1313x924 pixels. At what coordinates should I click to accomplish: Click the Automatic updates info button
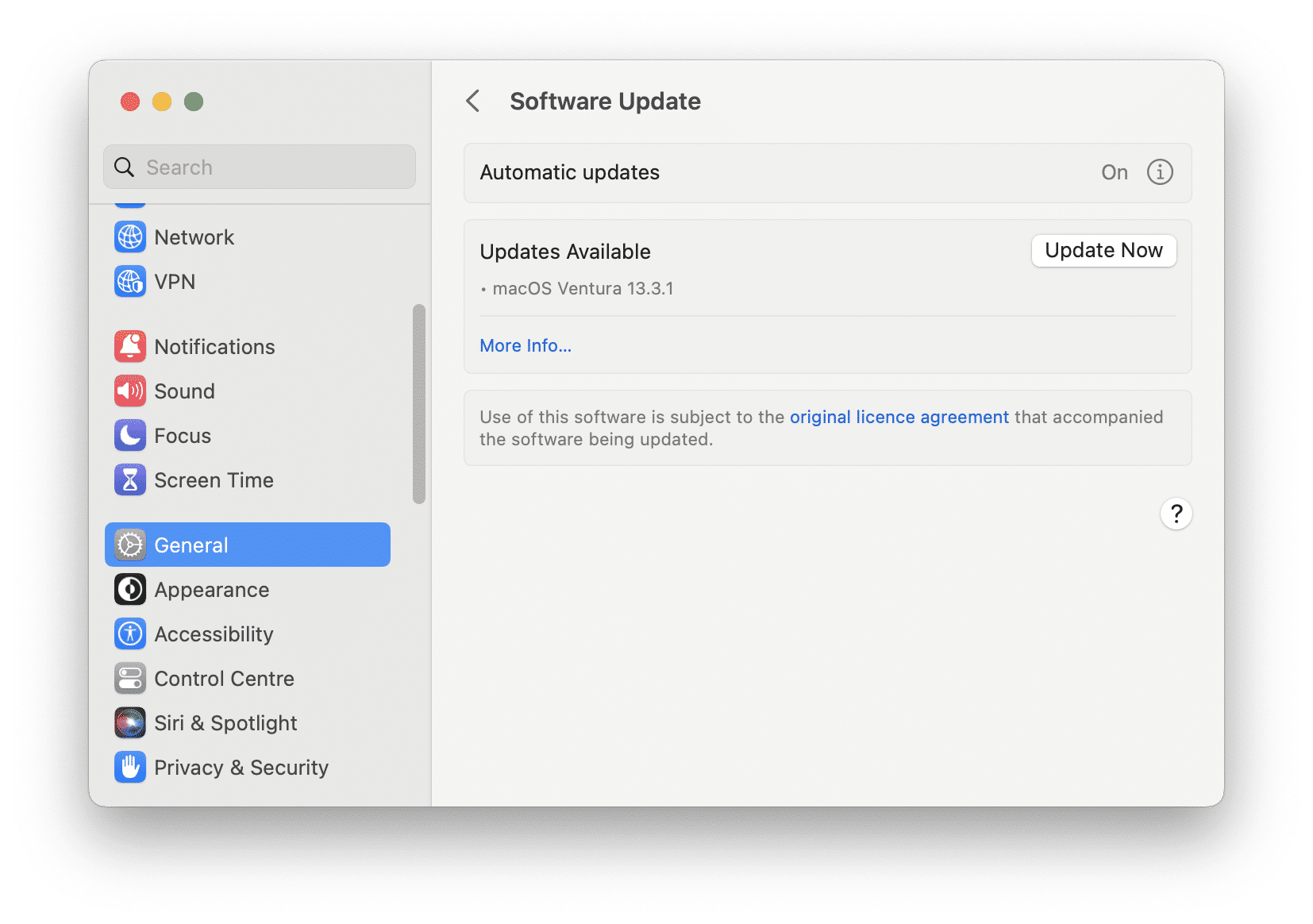1159,172
